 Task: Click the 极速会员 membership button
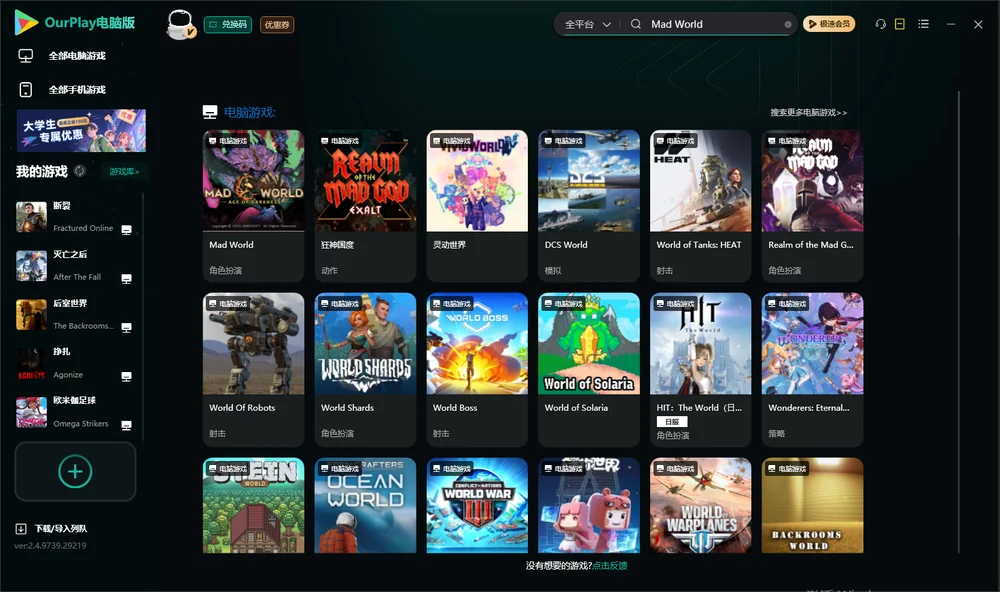[829, 24]
